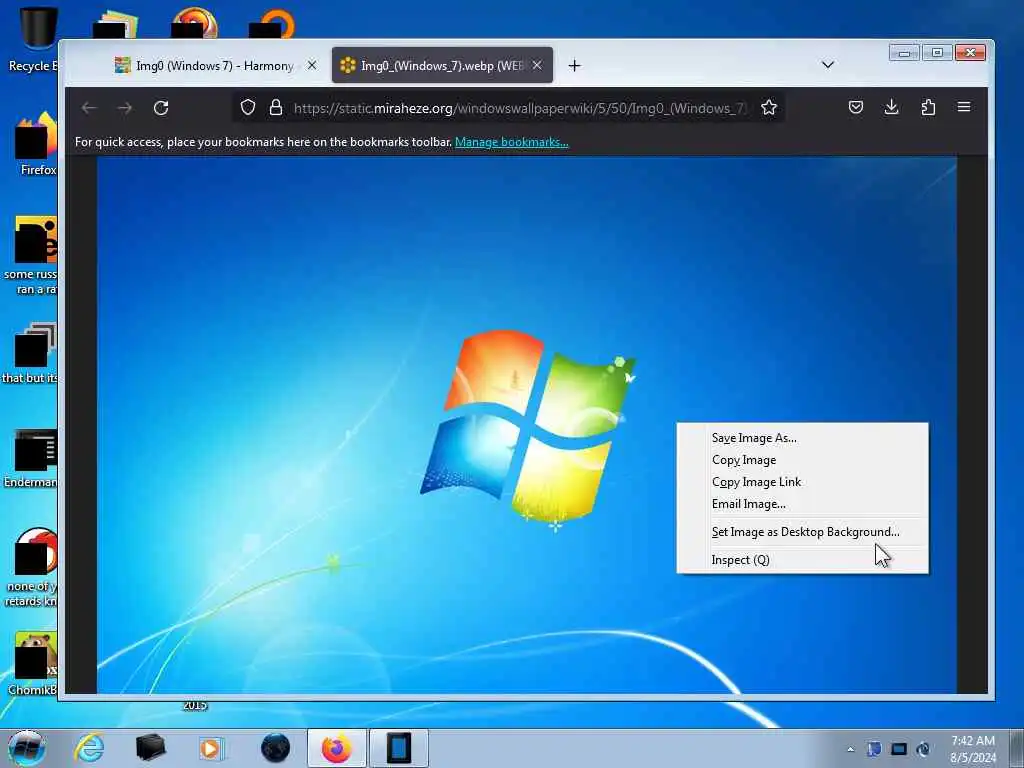Open the tracking protection shield icon

point(248,107)
